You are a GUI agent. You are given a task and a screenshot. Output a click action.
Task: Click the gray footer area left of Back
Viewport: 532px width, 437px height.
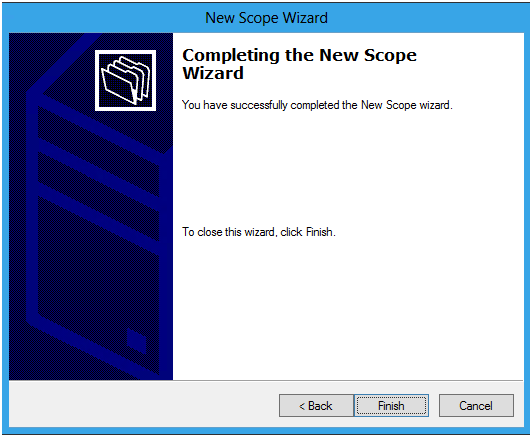click(144, 404)
